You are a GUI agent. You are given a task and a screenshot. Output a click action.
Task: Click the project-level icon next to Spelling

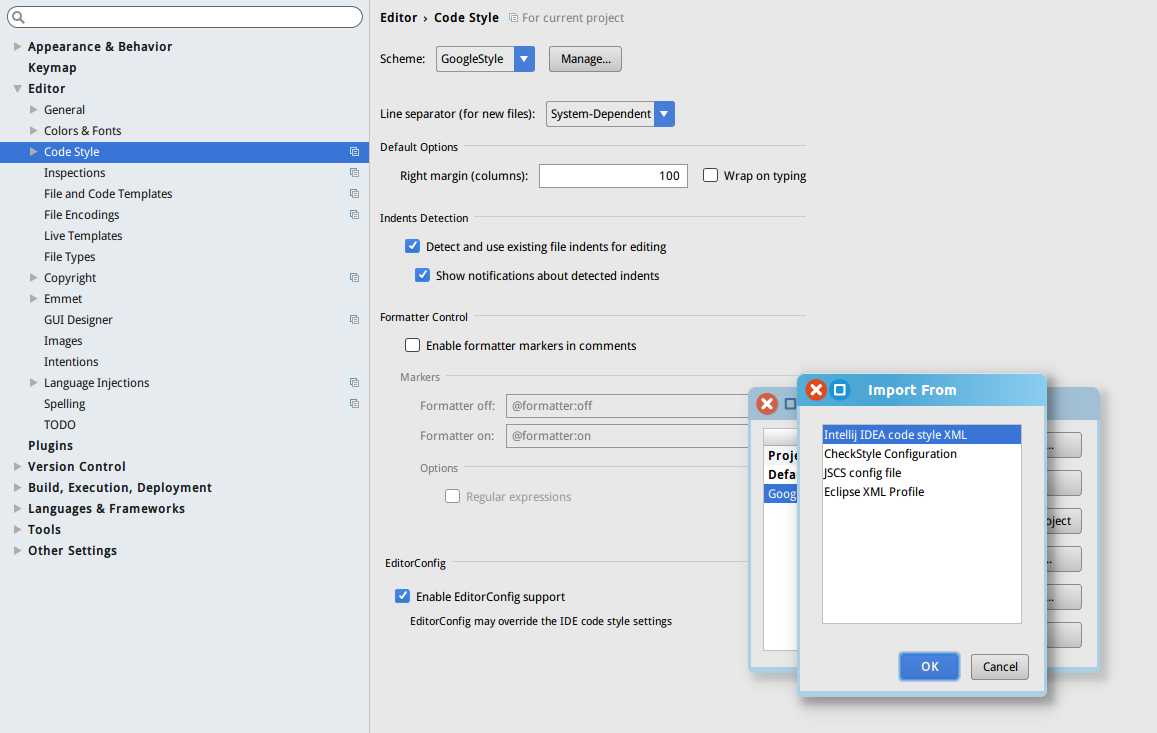354,404
